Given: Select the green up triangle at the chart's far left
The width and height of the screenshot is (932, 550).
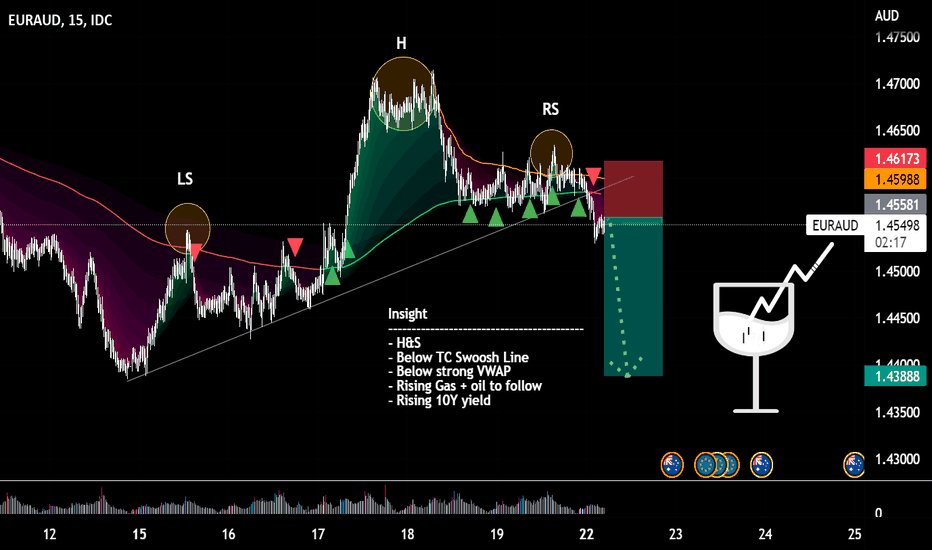Looking at the screenshot, I should (332, 276).
